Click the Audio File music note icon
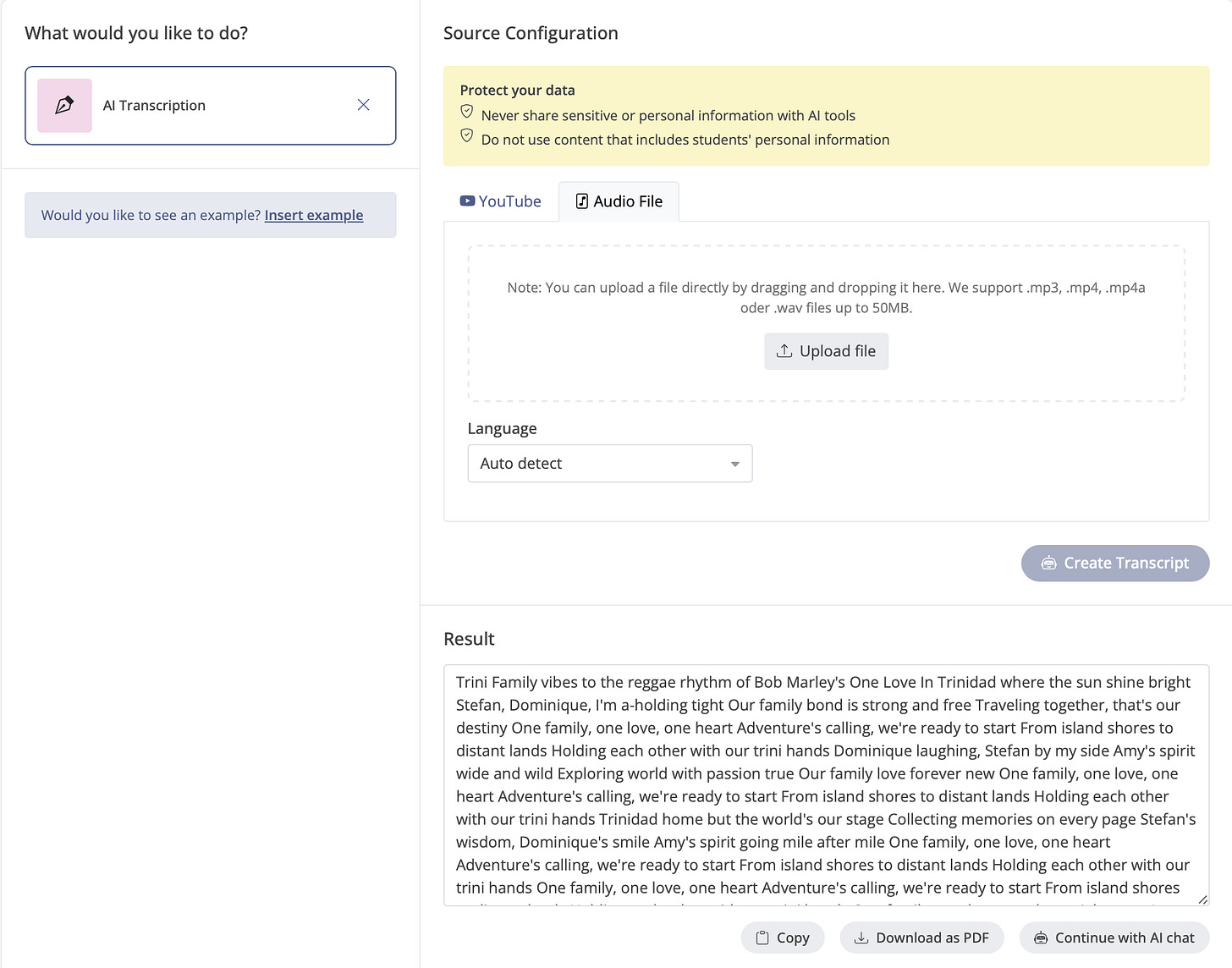Image resolution: width=1232 pixels, height=968 pixels. click(x=582, y=201)
